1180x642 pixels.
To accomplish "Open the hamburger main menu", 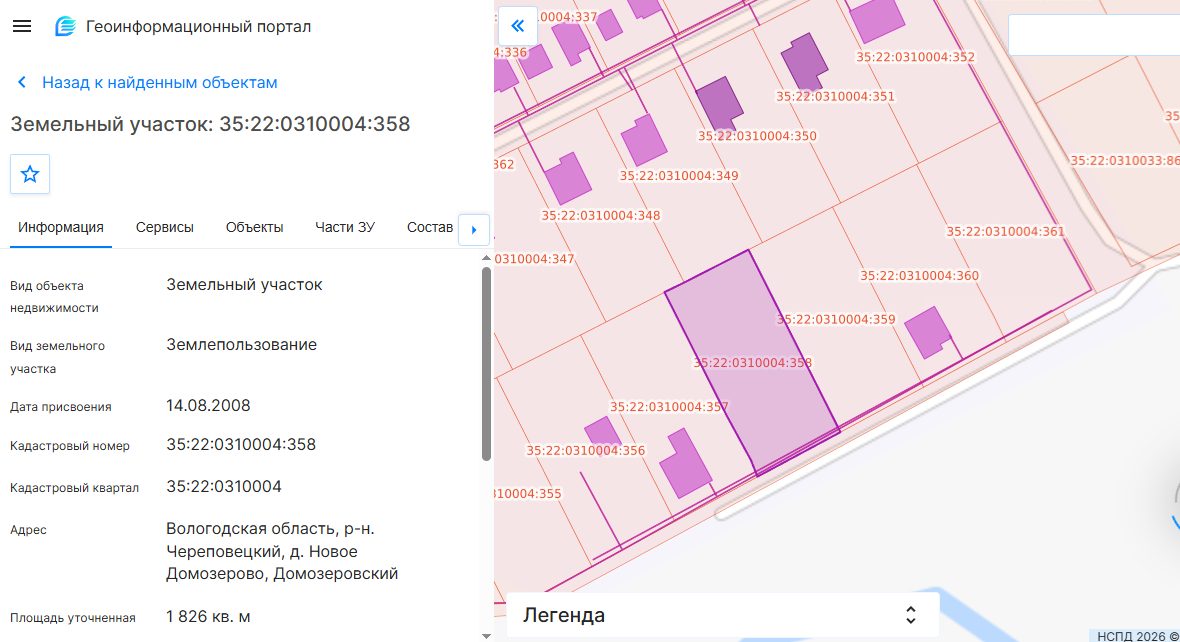I will pos(22,26).
